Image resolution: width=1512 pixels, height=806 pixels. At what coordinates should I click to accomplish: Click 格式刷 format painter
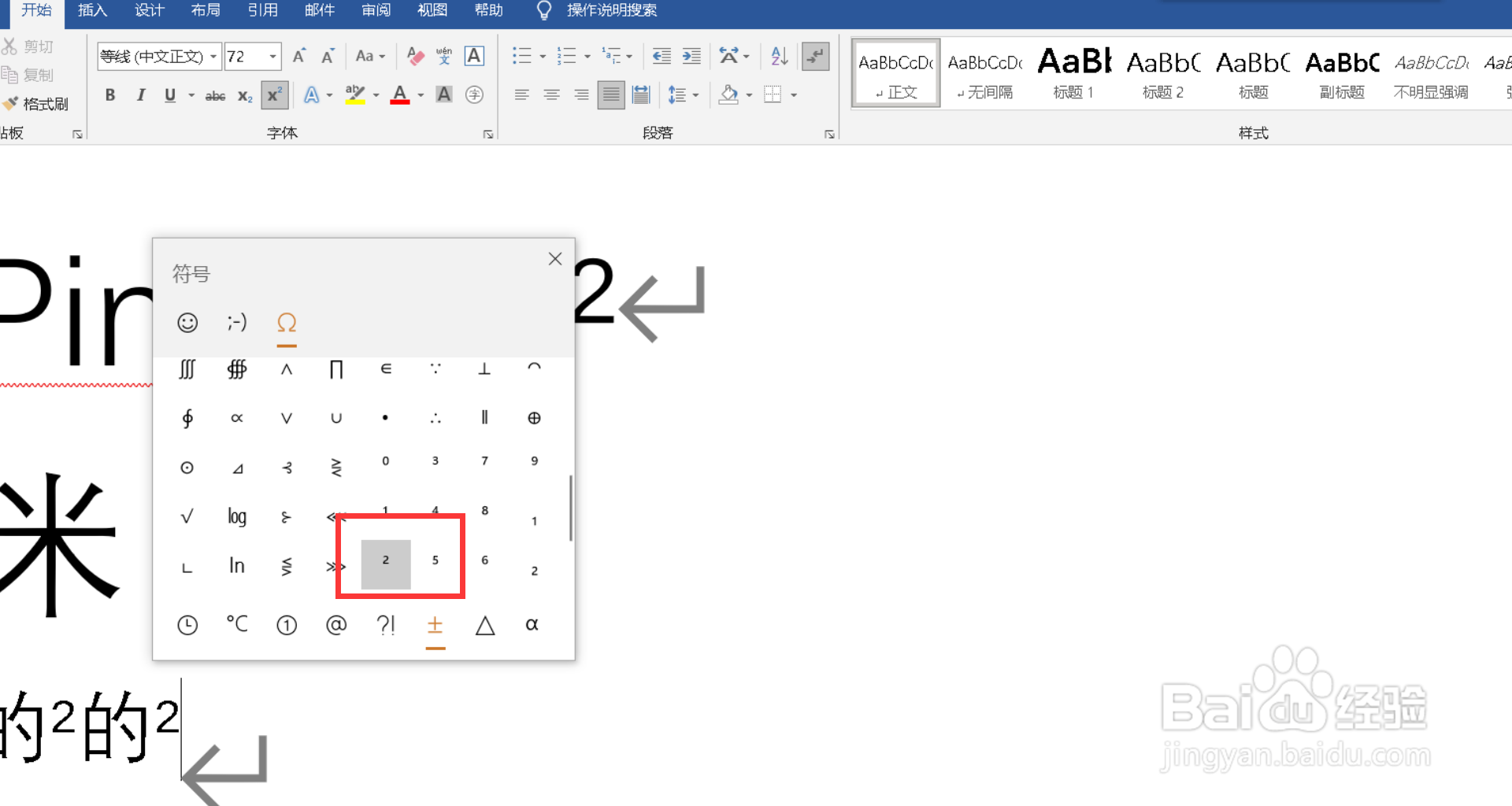[35, 104]
